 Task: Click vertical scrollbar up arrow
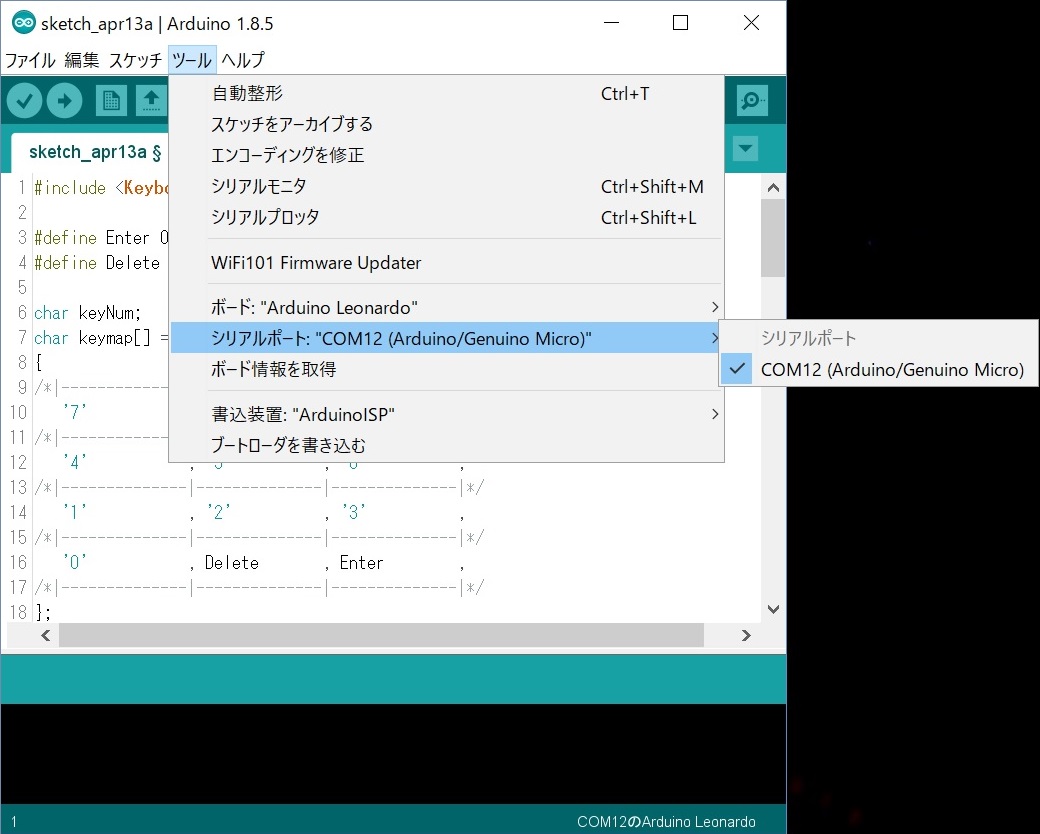point(773,188)
